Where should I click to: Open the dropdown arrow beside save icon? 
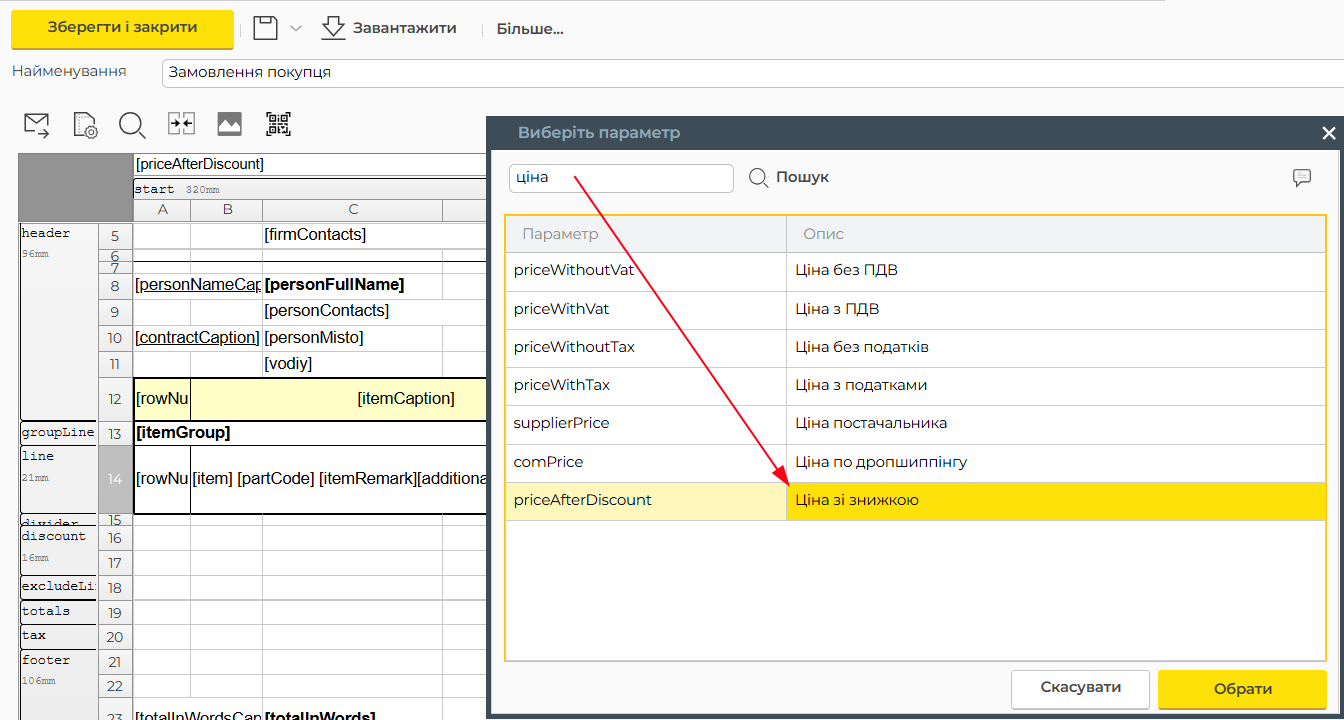[x=296, y=28]
